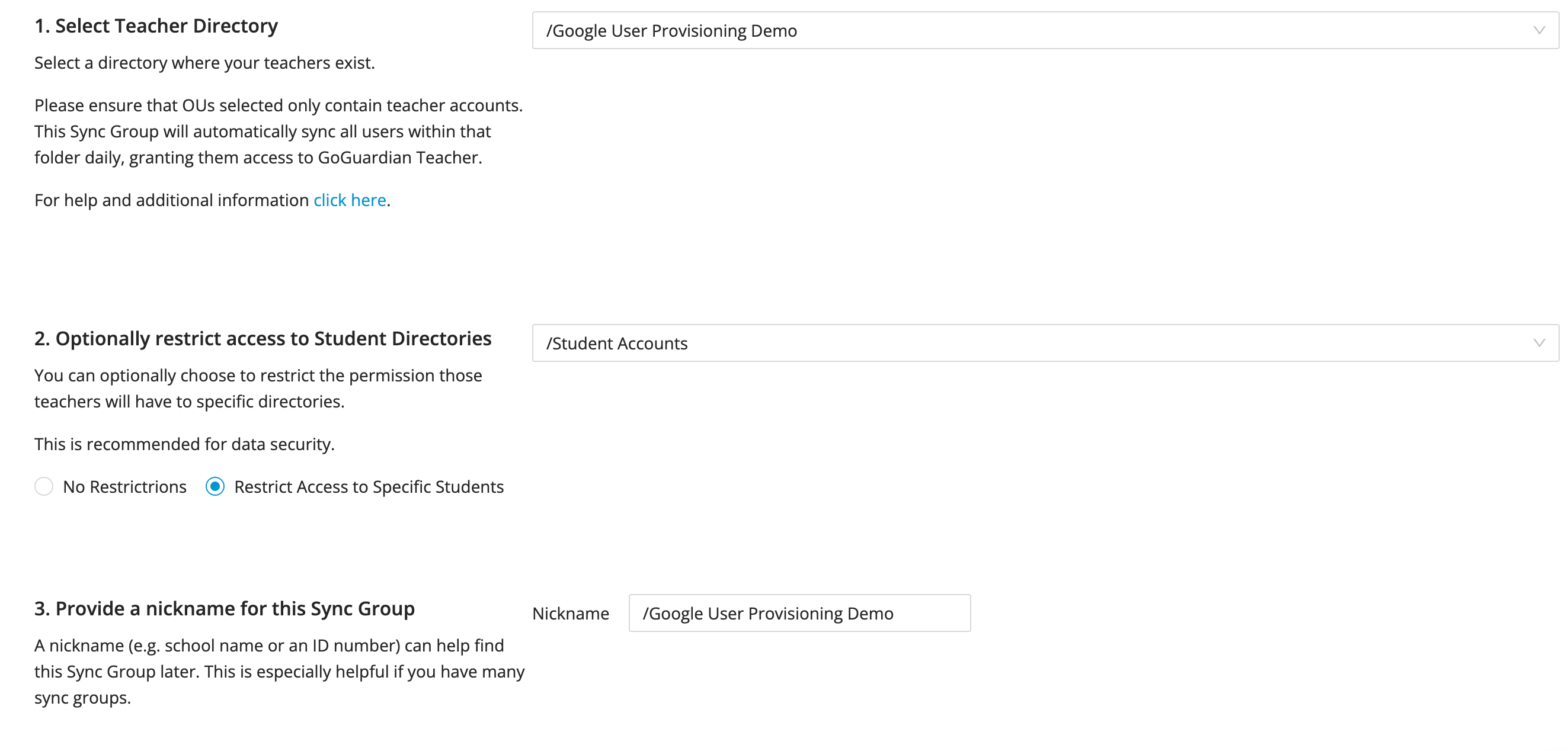Expand the /Google User Provisioning Demo selector arrow

pyautogui.click(x=1541, y=30)
